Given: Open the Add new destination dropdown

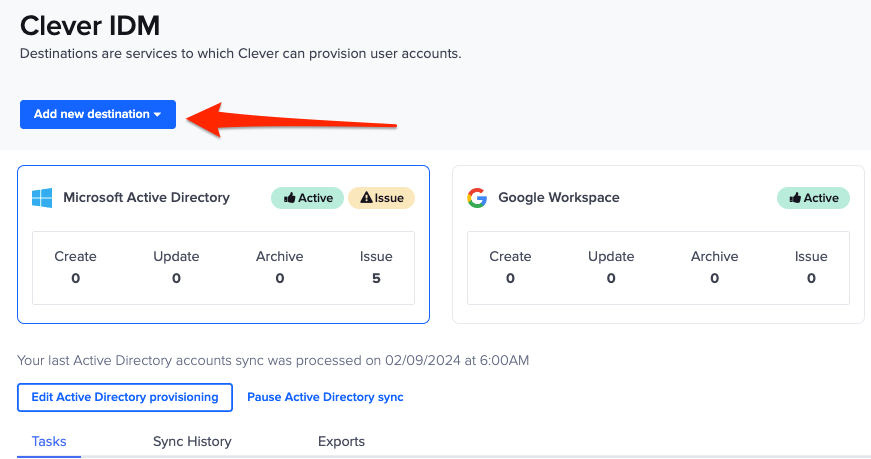Looking at the screenshot, I should pyautogui.click(x=98, y=114).
